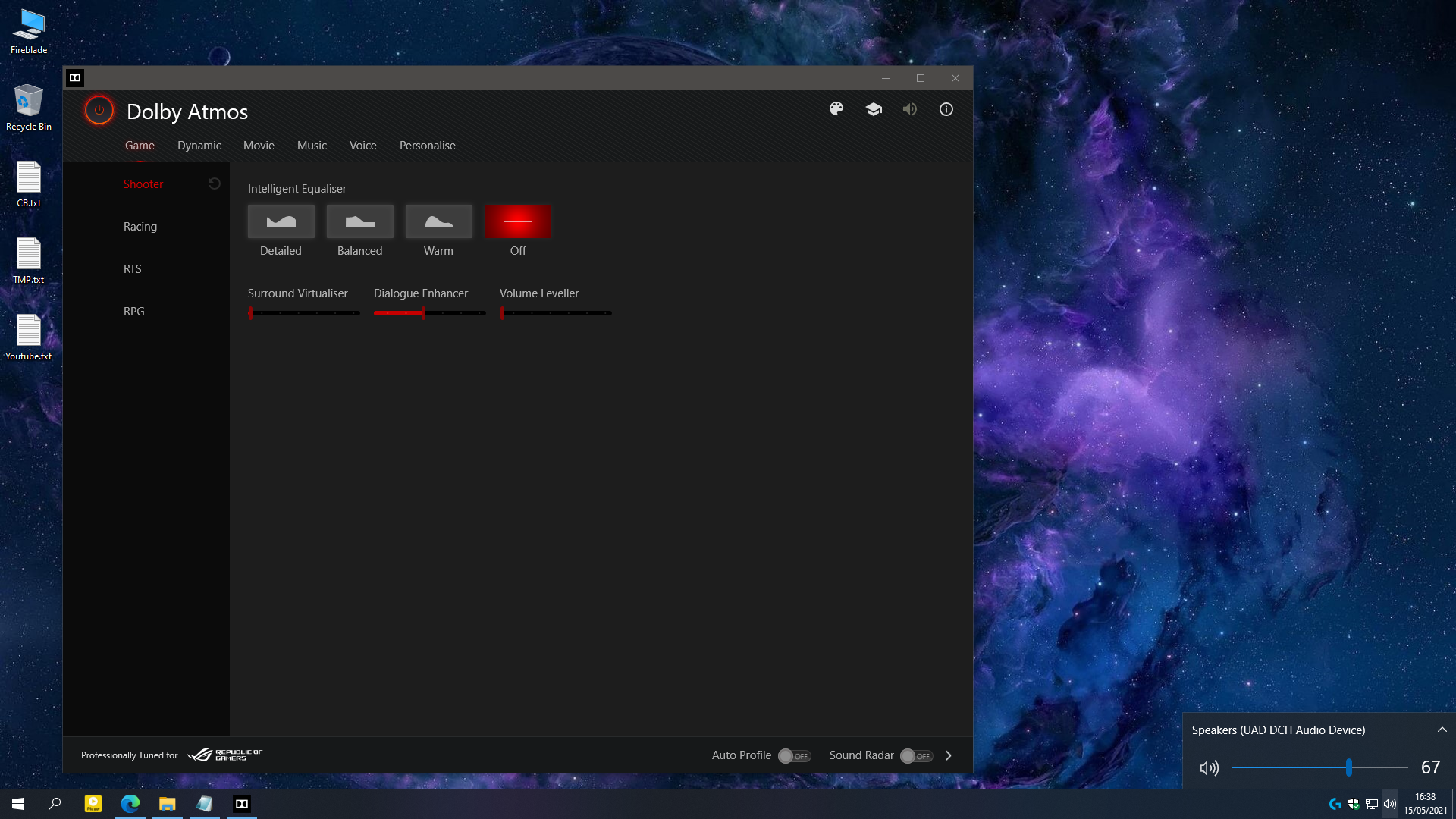Viewport: 1456px width, 819px height.
Task: Switch to the Dynamic tab
Action: click(199, 146)
